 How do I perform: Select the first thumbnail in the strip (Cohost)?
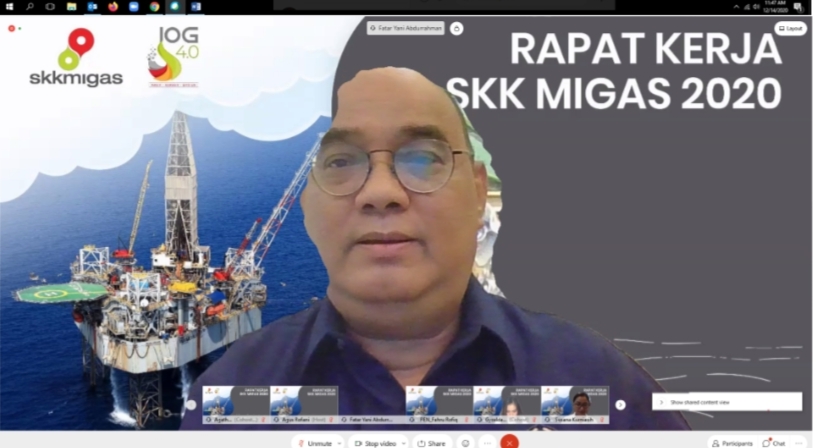(236, 405)
